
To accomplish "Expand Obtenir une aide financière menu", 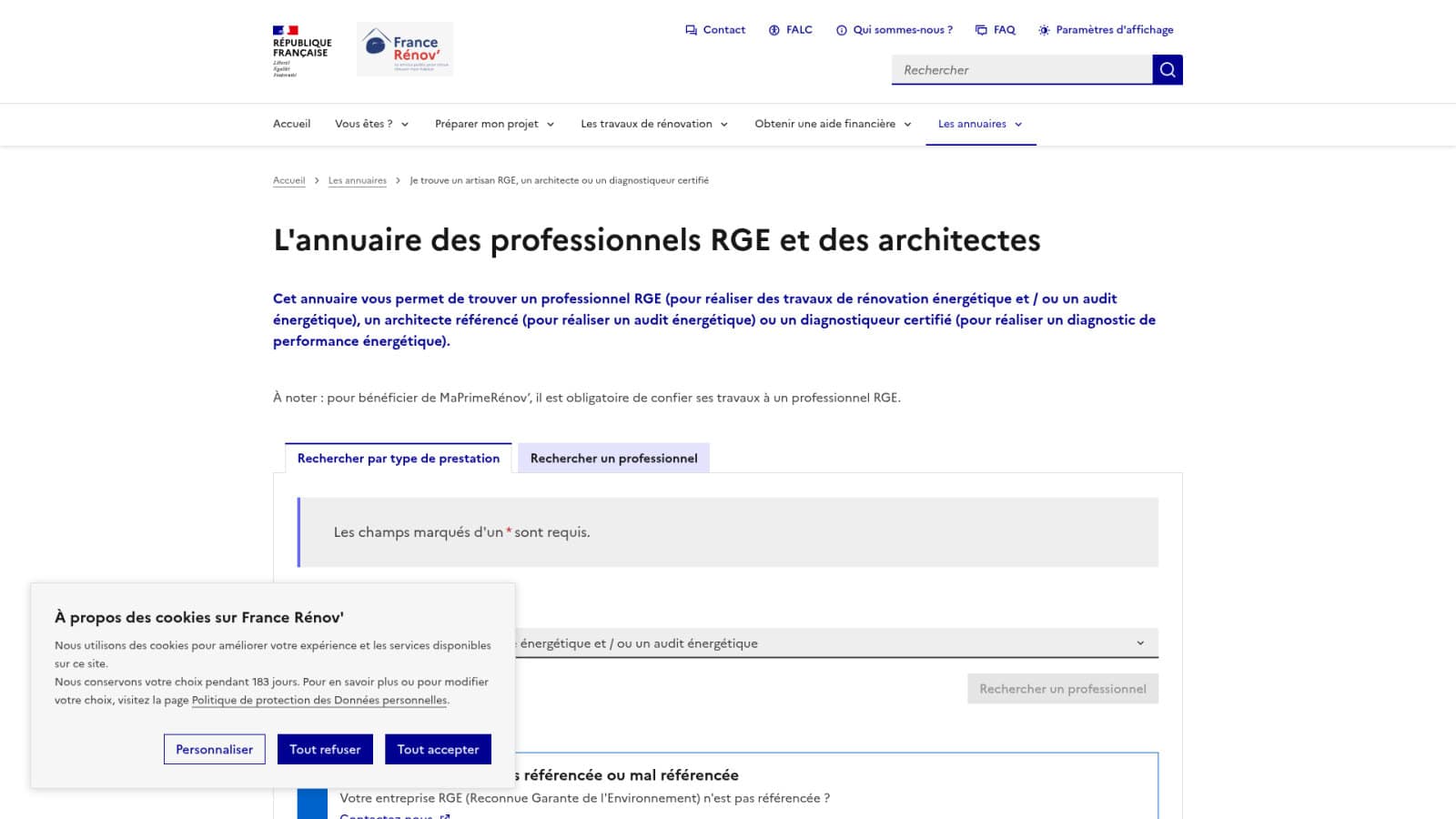I will coord(833,124).
